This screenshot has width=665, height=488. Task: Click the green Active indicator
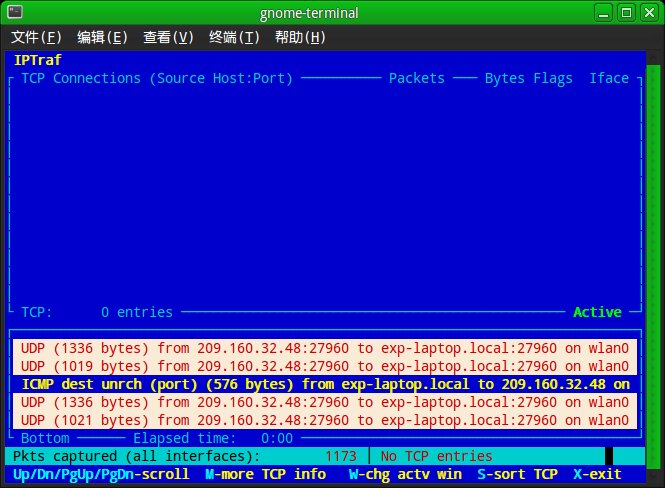[597, 312]
